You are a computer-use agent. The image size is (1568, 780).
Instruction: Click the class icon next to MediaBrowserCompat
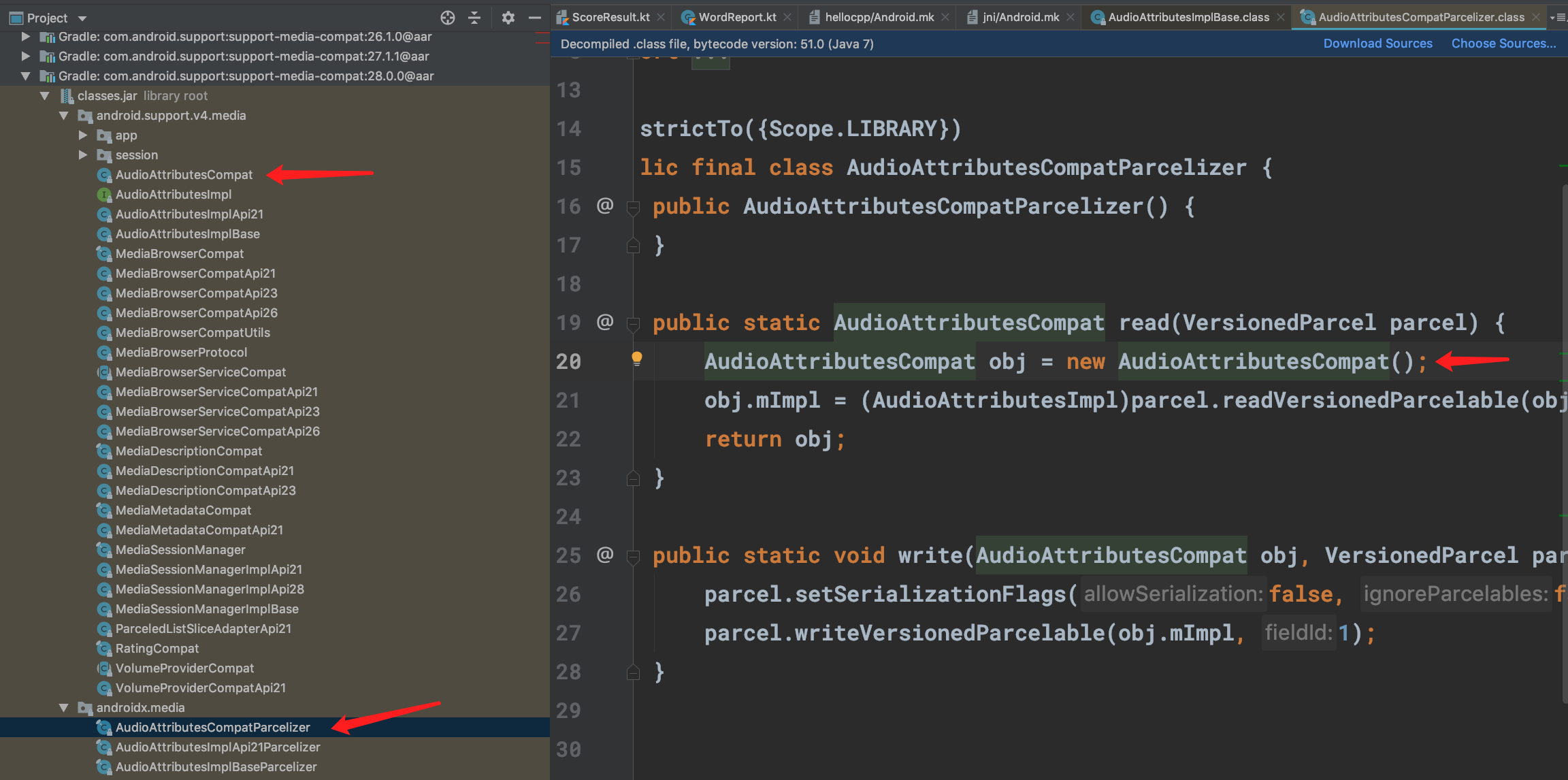pos(104,253)
